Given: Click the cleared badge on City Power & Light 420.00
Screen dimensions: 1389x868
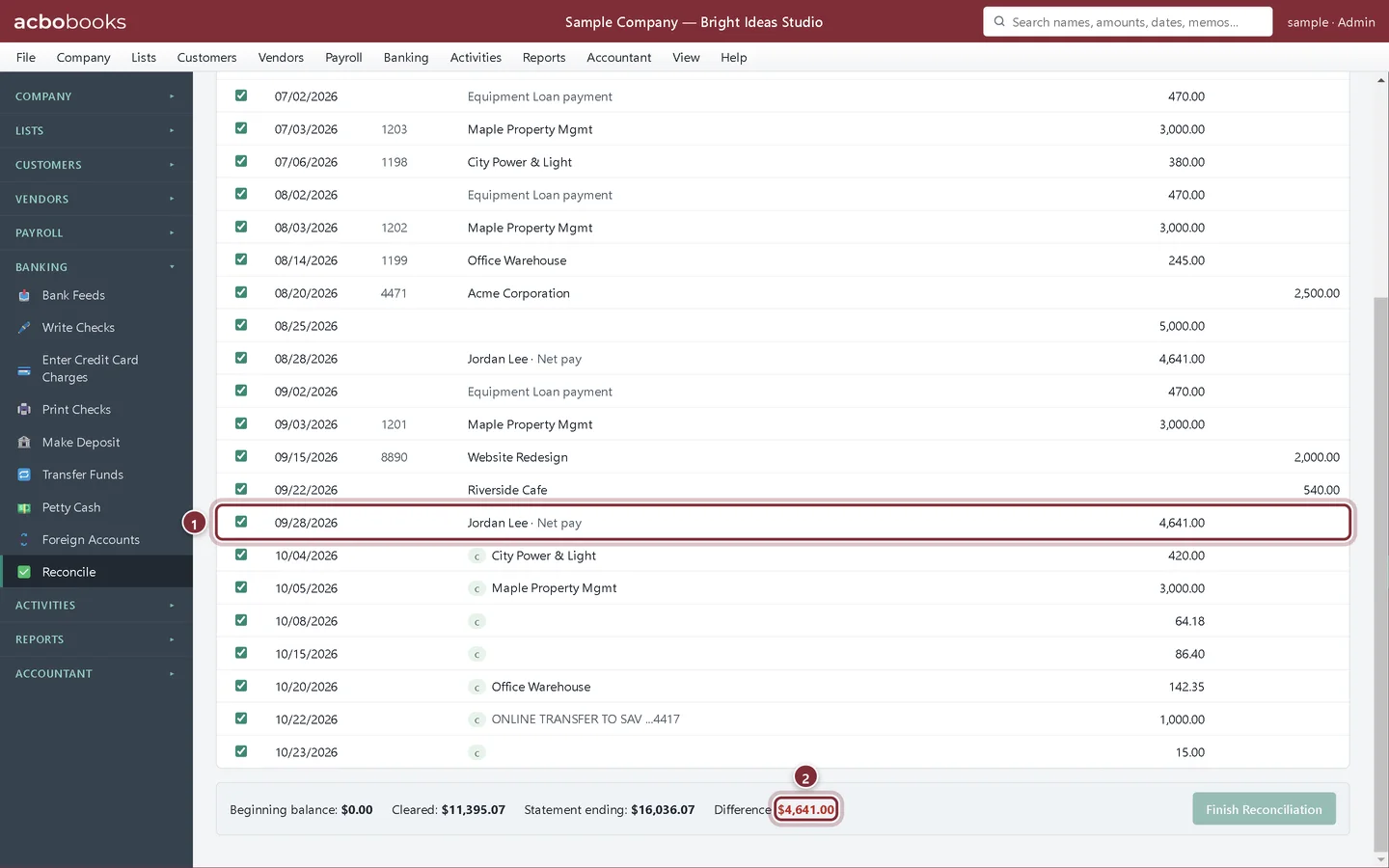Looking at the screenshot, I should point(477,556).
